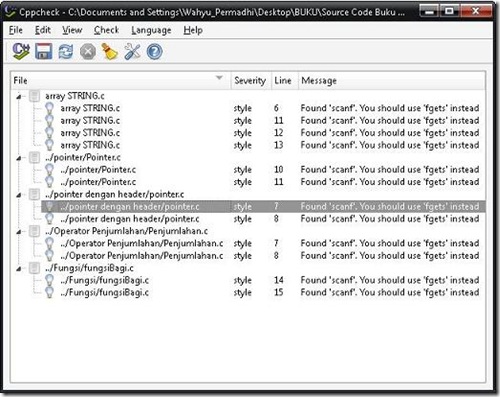Click the Clear results broom icon

(110, 52)
